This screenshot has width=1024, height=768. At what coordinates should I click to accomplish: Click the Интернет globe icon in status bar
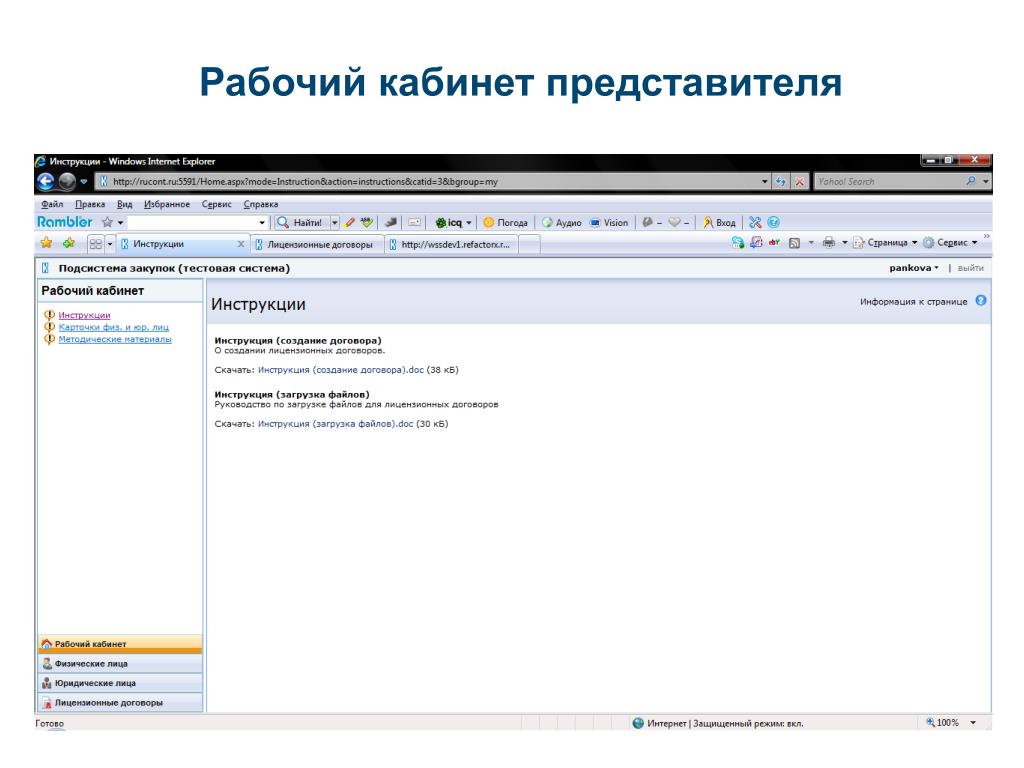click(638, 723)
